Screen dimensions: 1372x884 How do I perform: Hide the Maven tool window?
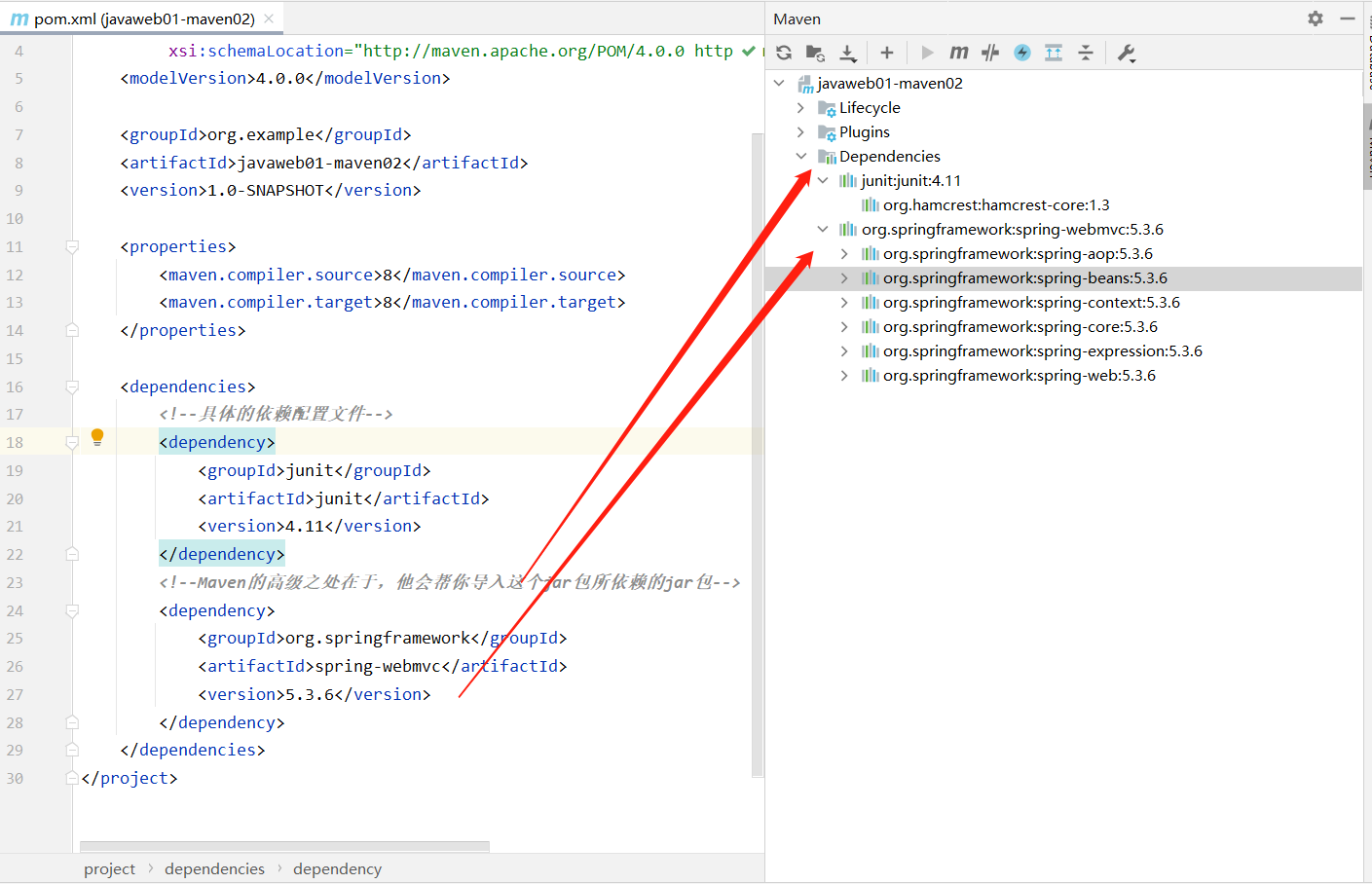point(1348,18)
